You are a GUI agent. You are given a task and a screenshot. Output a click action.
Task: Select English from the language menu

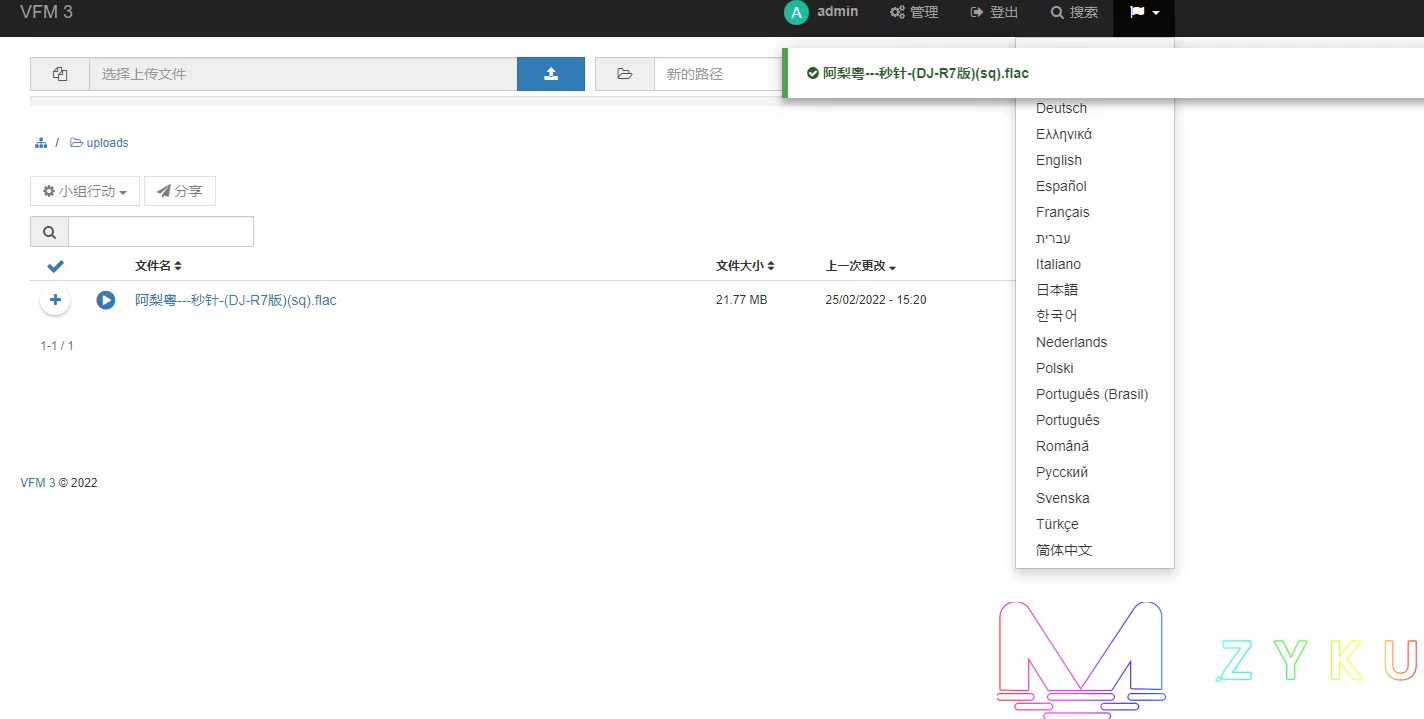pos(1059,160)
